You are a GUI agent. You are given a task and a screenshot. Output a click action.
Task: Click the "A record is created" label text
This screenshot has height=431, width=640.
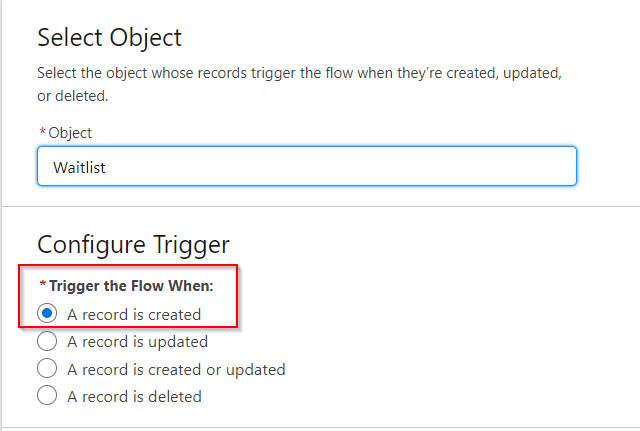point(134,314)
